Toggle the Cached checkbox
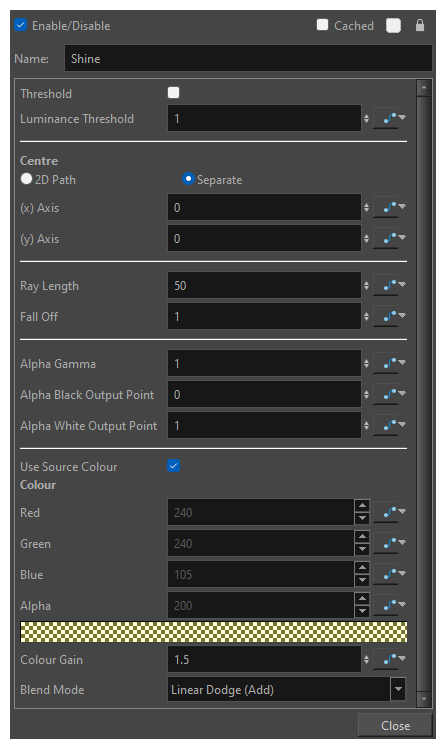 pyautogui.click(x=322, y=25)
